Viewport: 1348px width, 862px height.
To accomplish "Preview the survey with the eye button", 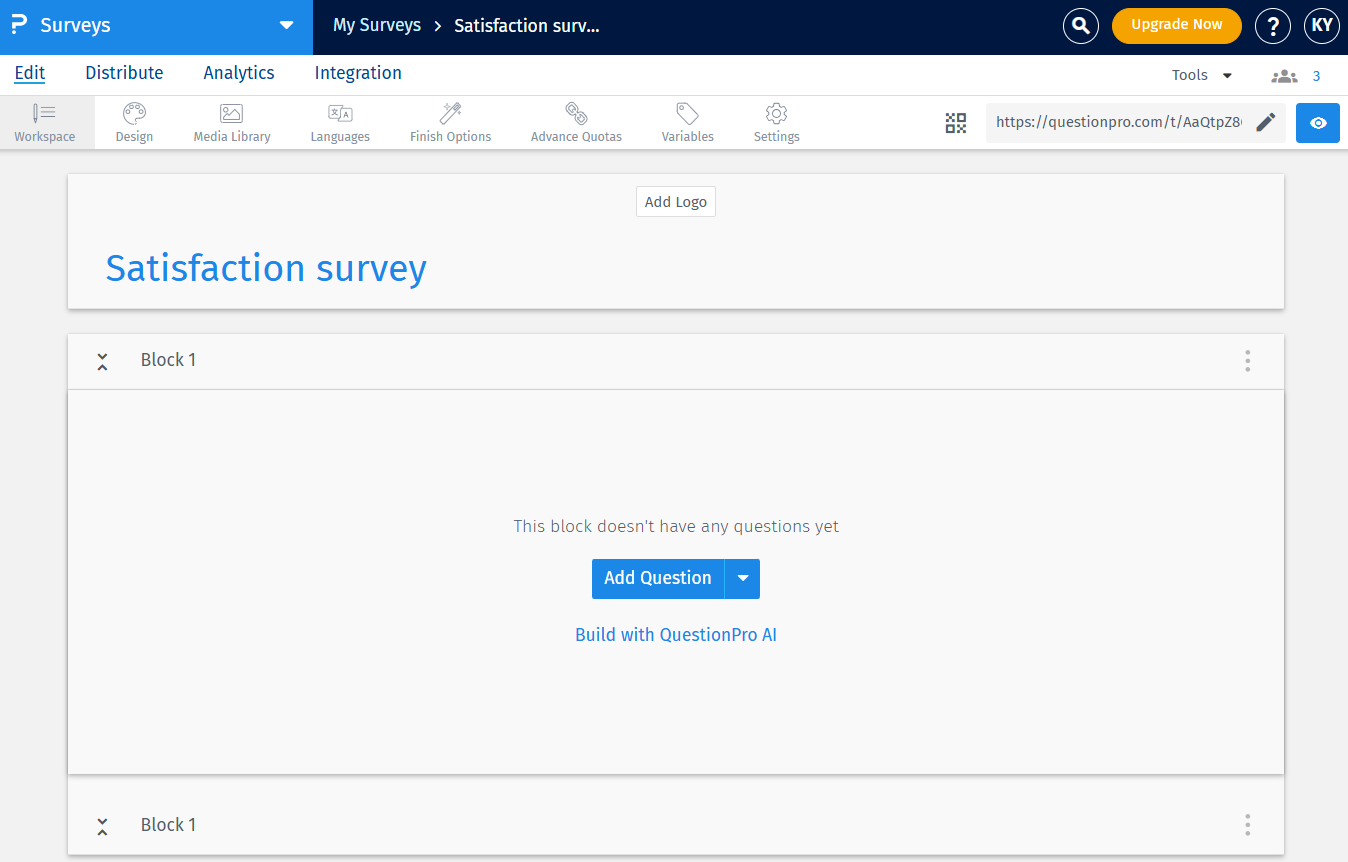I will [x=1317, y=123].
